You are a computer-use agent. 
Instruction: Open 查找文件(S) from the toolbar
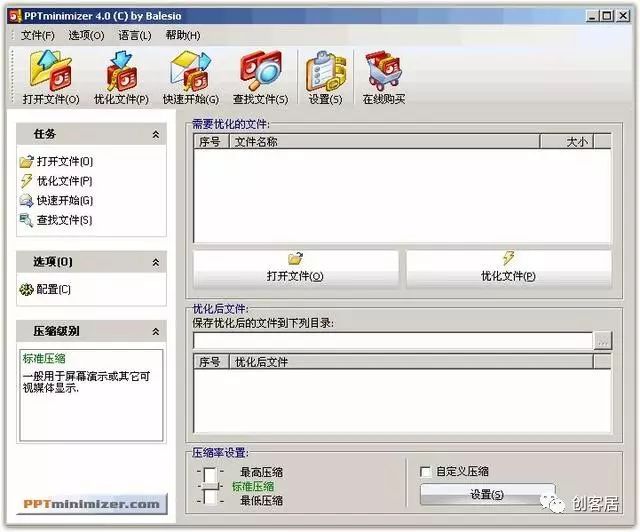click(x=260, y=77)
